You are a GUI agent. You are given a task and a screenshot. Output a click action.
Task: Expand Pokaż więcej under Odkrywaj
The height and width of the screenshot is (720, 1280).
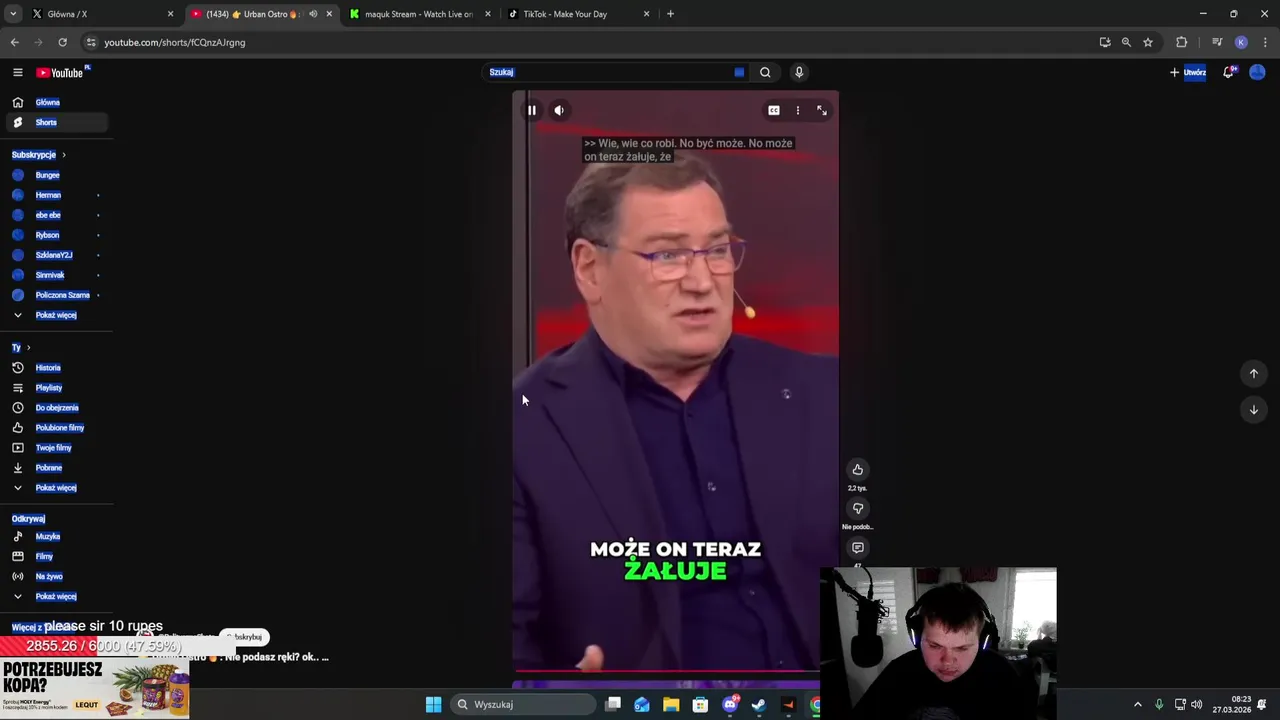point(56,597)
